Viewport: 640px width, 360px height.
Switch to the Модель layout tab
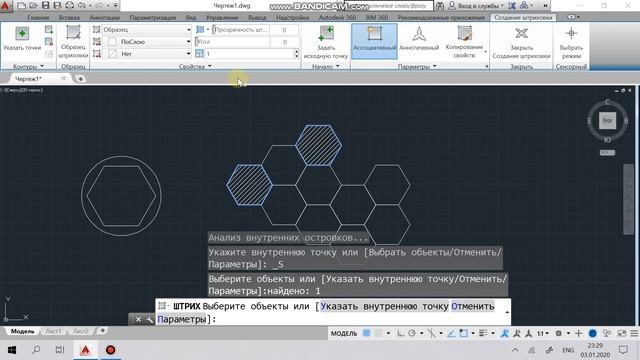click(x=22, y=331)
